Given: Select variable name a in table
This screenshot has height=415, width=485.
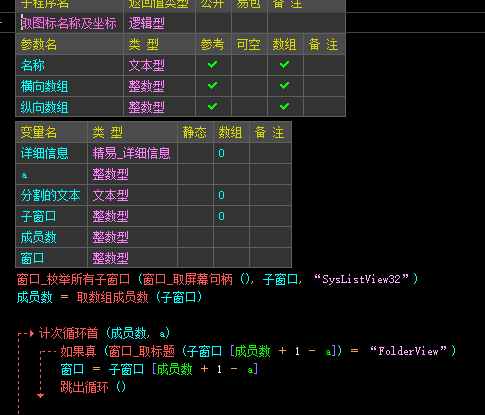Looking at the screenshot, I should pyautogui.click(x=24, y=175).
